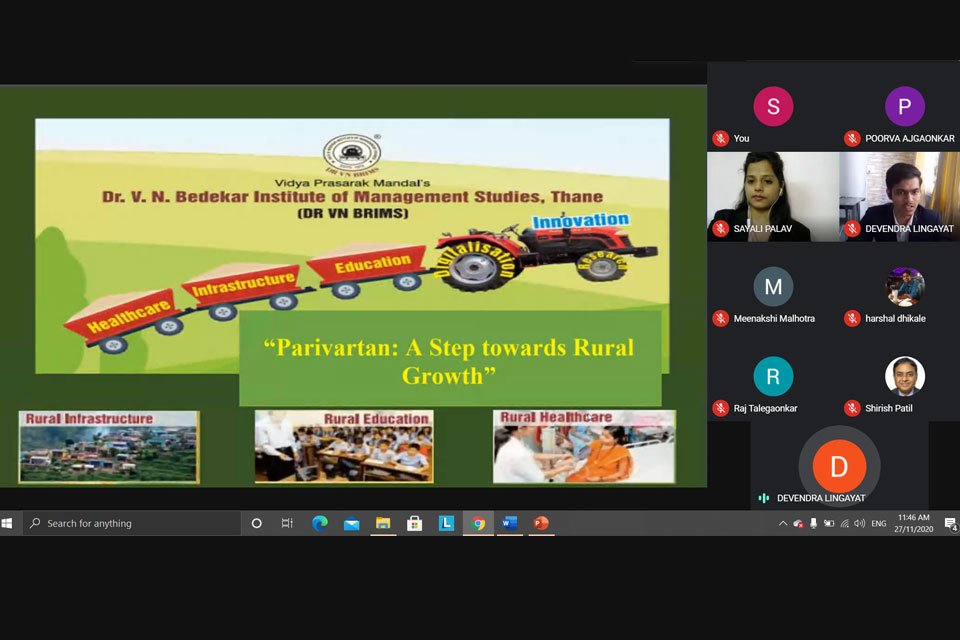The image size is (960, 640).
Task: Click the Rural Infrastructure image on slide
Action: [109, 446]
